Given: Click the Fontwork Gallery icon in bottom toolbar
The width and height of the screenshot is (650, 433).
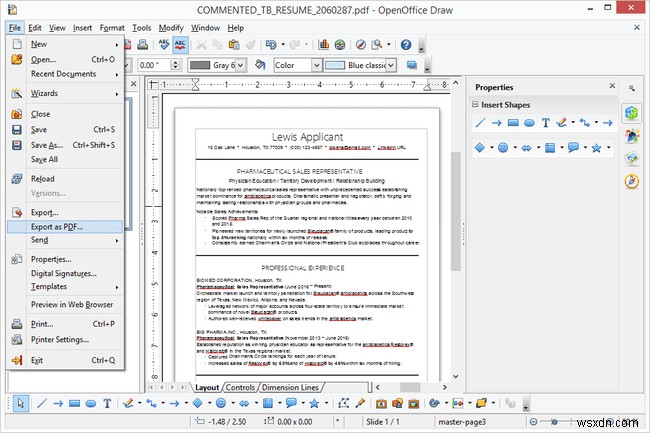Looking at the screenshot, I should click(x=381, y=403).
